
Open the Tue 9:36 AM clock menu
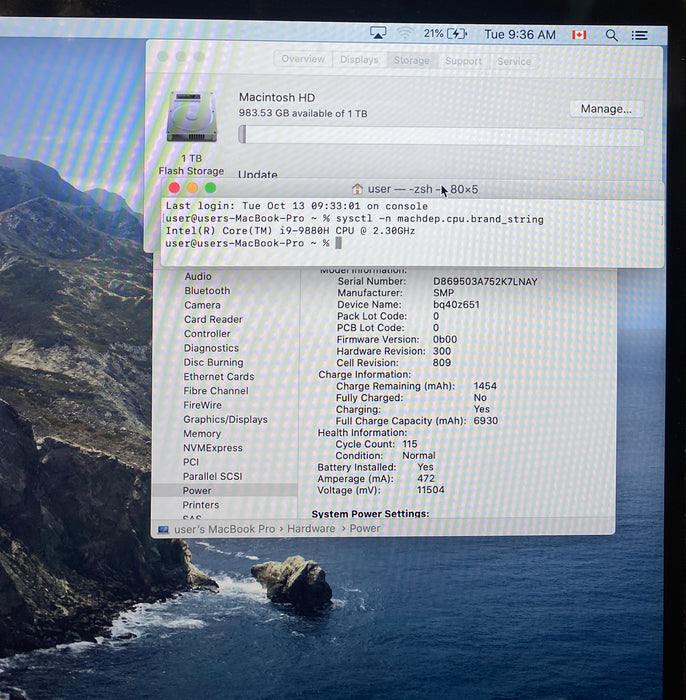click(x=520, y=35)
